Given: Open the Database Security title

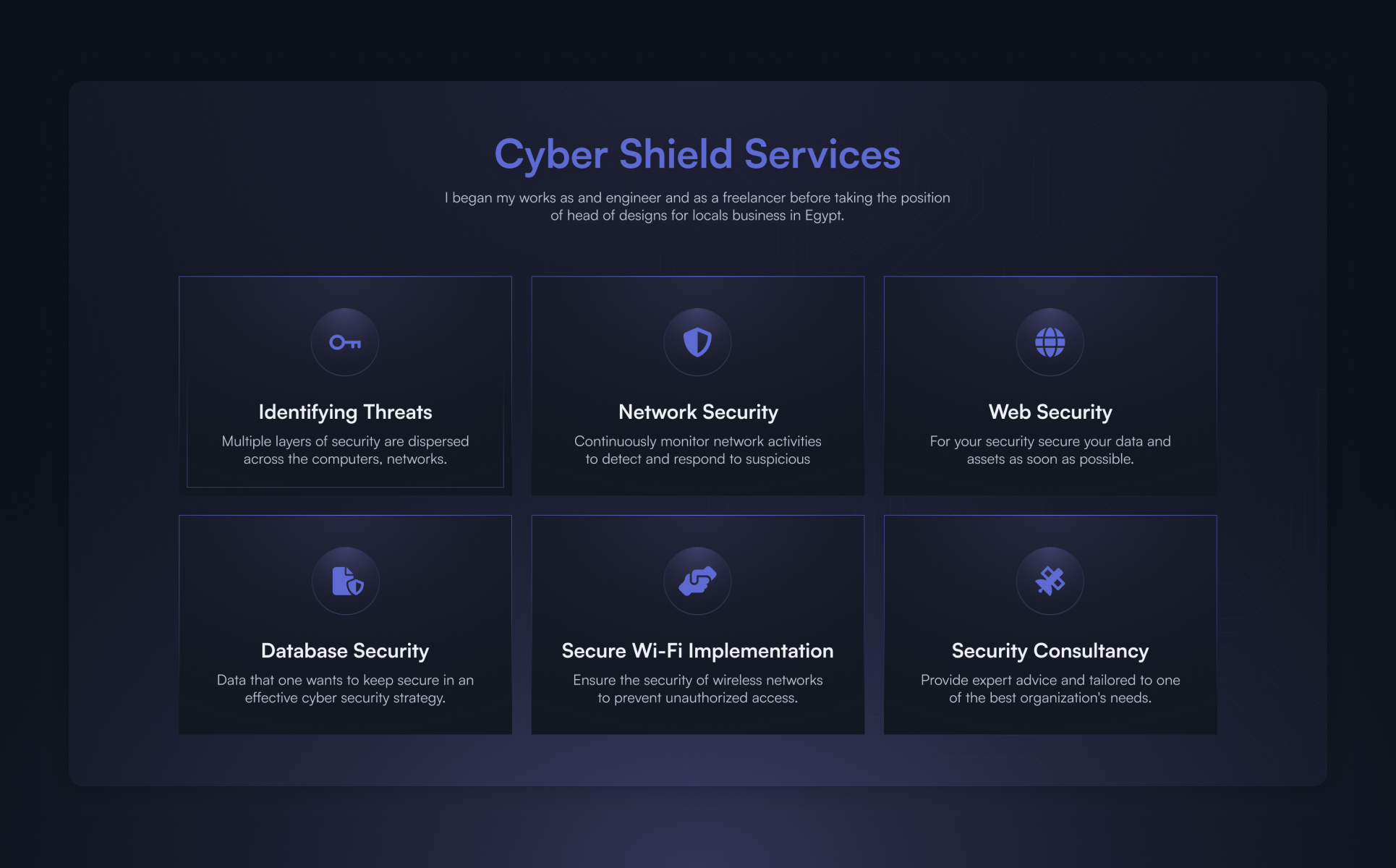Looking at the screenshot, I should click(x=345, y=650).
